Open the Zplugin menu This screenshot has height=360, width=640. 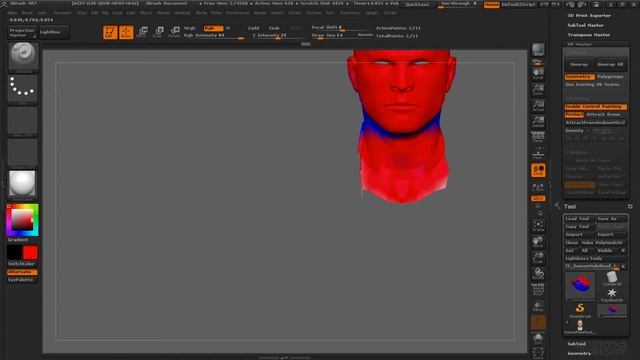371,13
